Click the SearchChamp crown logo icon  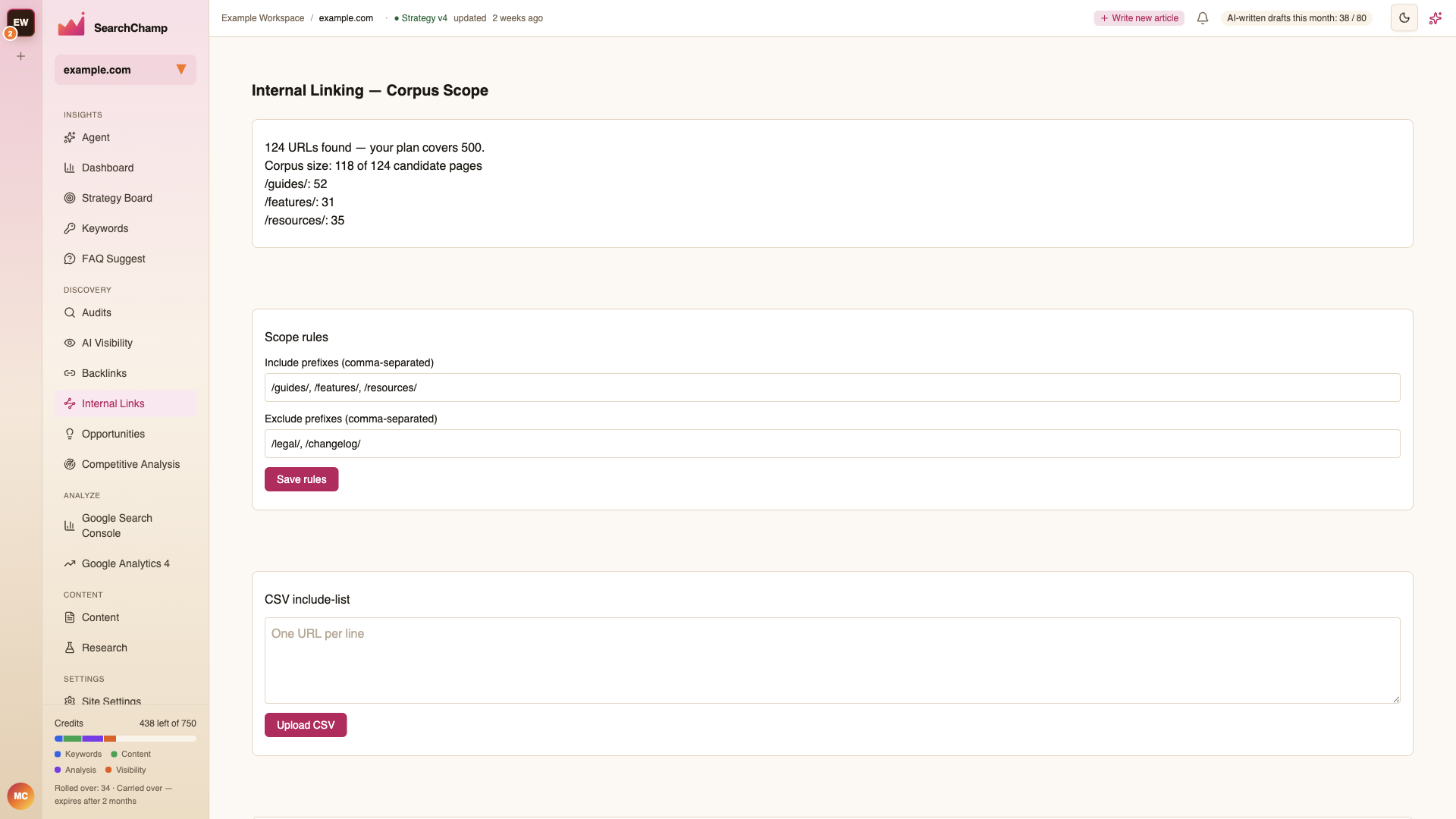(71, 25)
